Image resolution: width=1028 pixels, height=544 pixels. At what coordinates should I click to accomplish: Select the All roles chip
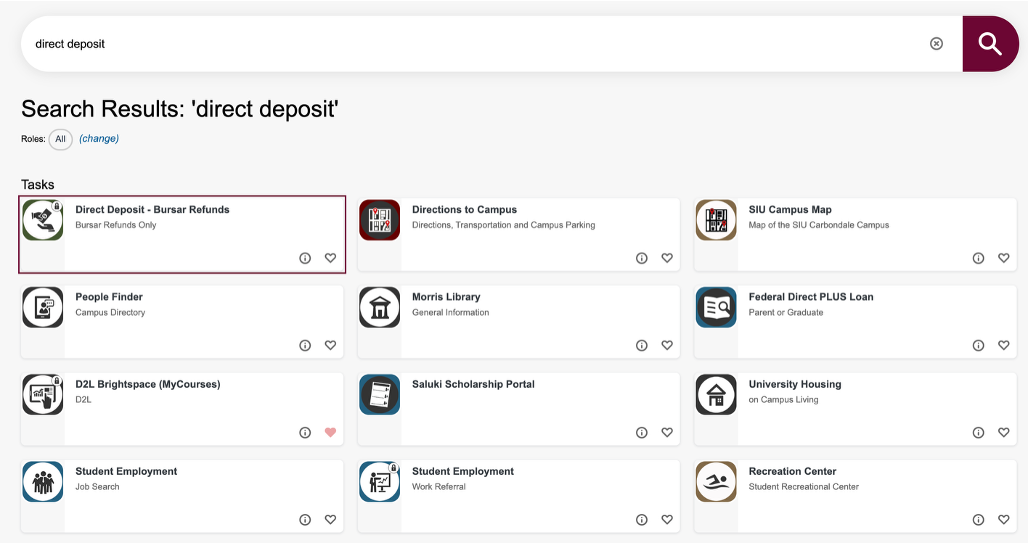point(60,139)
